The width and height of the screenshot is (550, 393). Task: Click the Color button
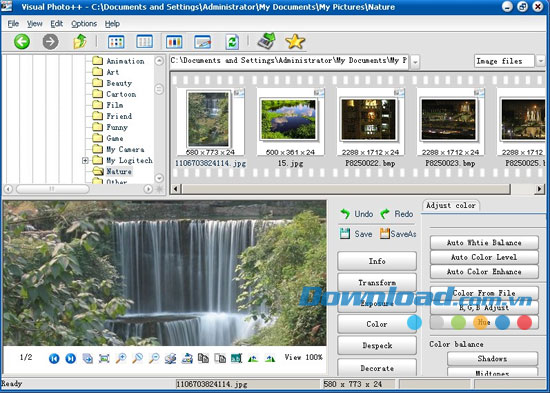click(x=377, y=324)
